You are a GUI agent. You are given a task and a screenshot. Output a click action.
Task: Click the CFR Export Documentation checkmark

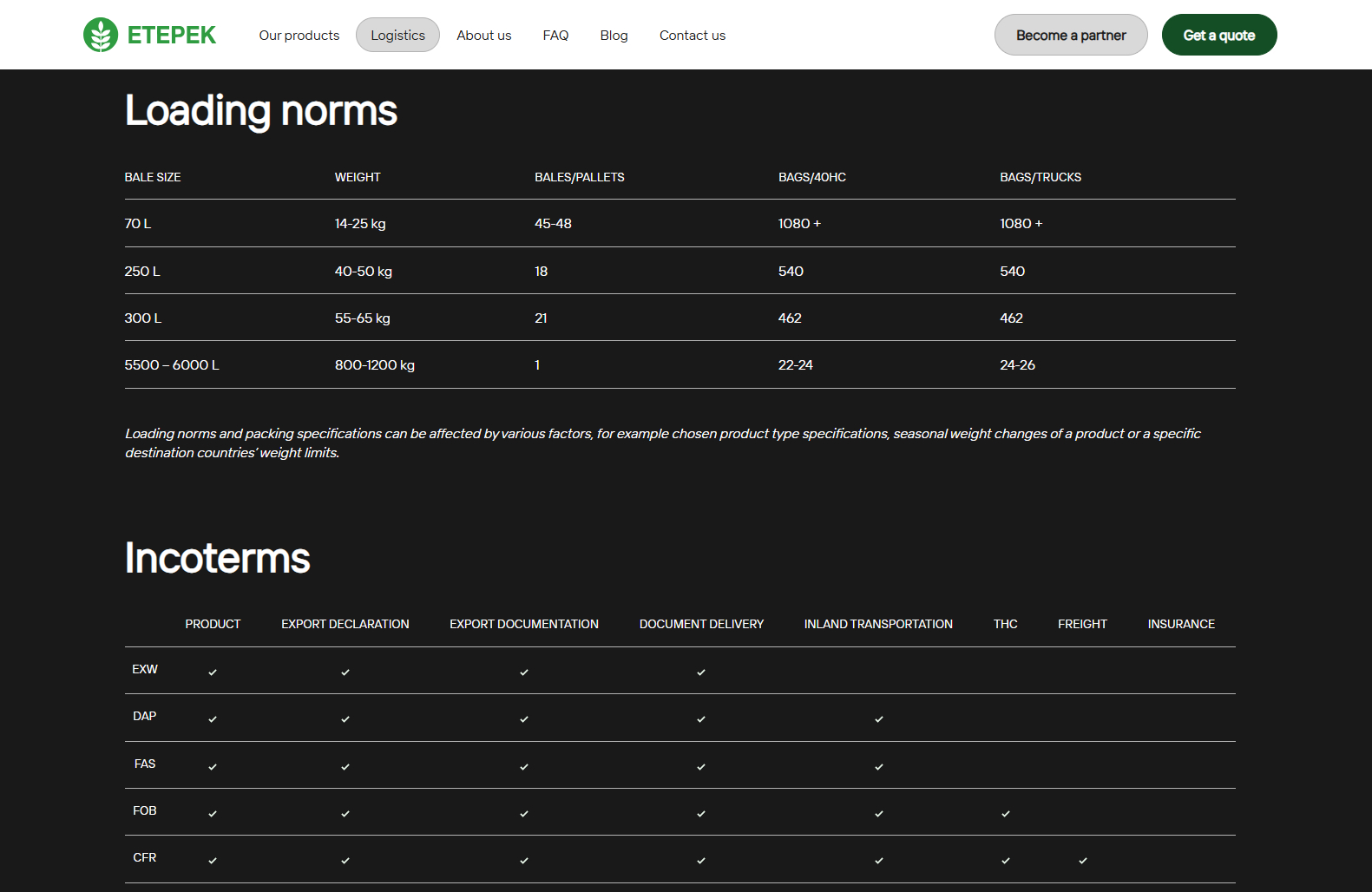(x=524, y=861)
